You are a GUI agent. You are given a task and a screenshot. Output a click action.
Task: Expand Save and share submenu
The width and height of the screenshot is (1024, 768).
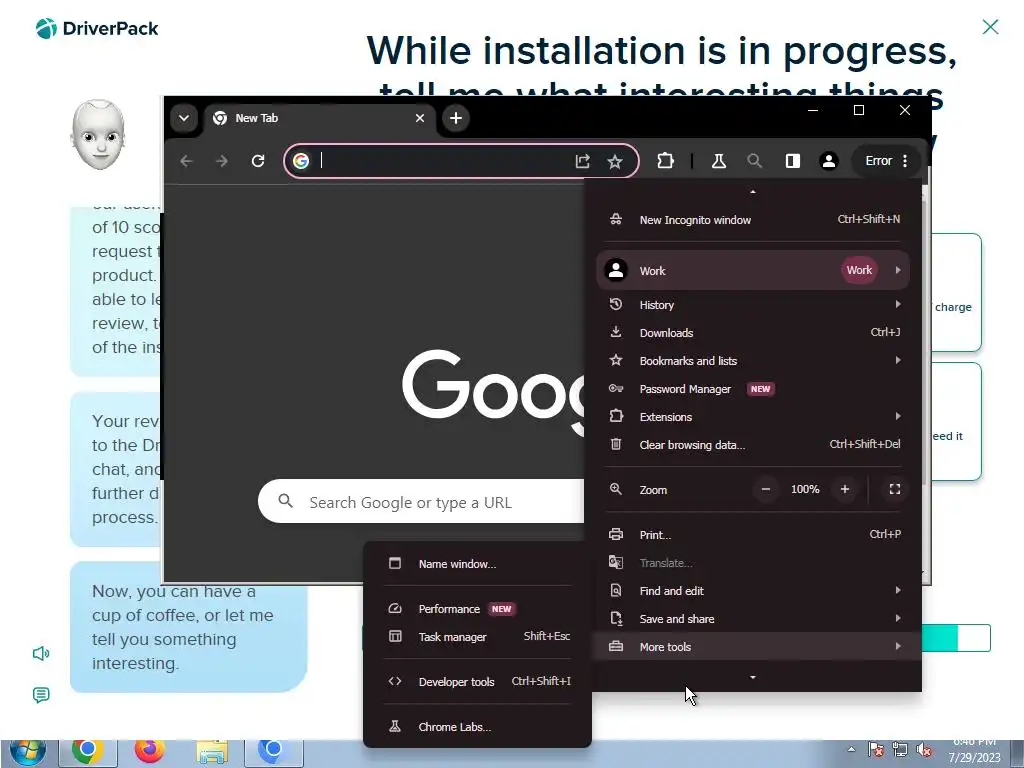click(x=753, y=619)
